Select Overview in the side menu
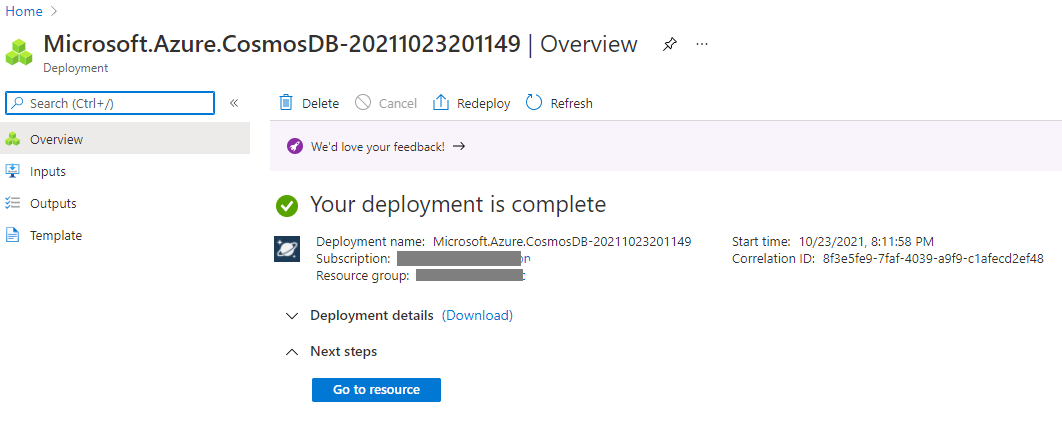The width and height of the screenshot is (1062, 421). [x=125, y=139]
